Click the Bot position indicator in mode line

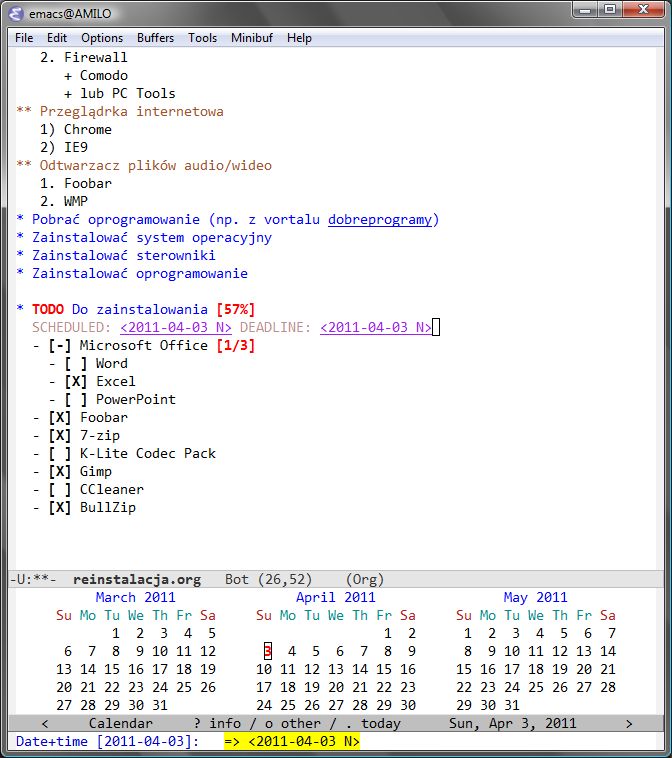(236, 579)
